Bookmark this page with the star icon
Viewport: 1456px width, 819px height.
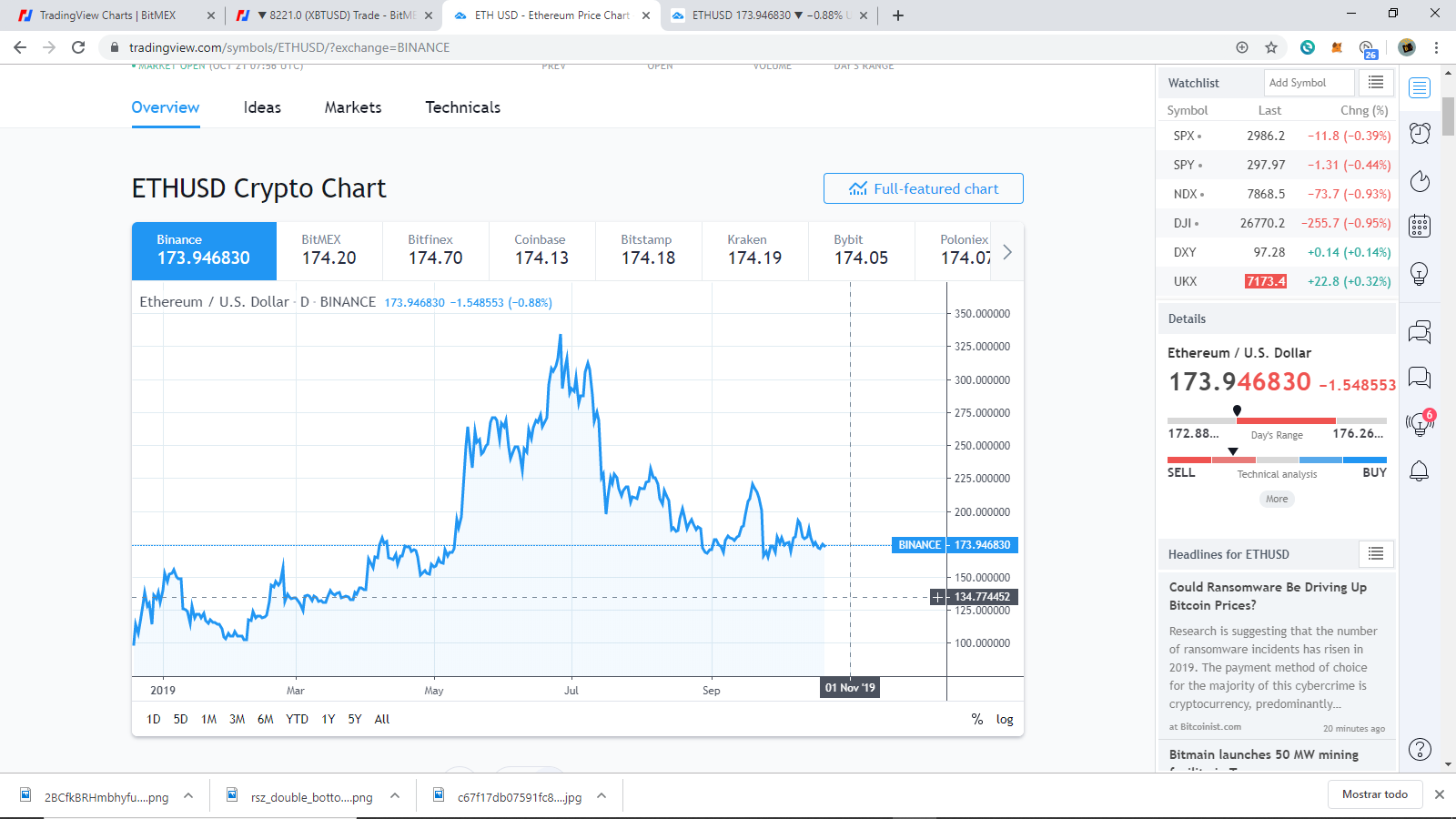(x=1271, y=47)
